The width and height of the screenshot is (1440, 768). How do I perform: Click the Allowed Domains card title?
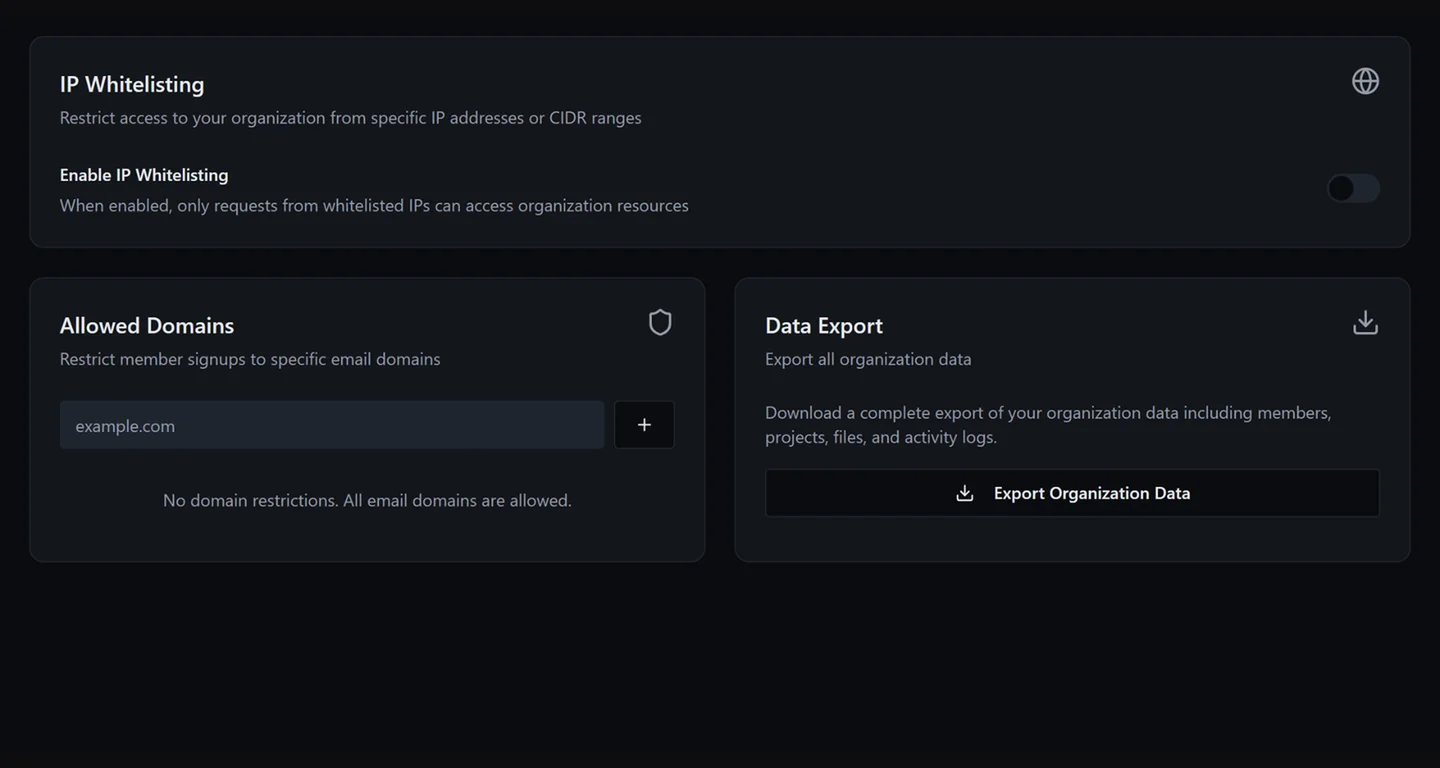coord(147,325)
